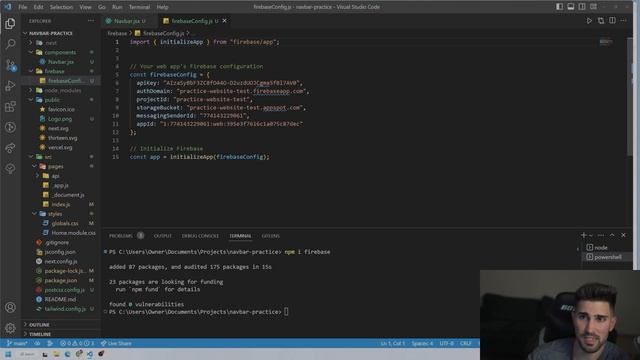Open the Explorer view in activity bar
This screenshot has width=640, height=360.
pos(10,24)
